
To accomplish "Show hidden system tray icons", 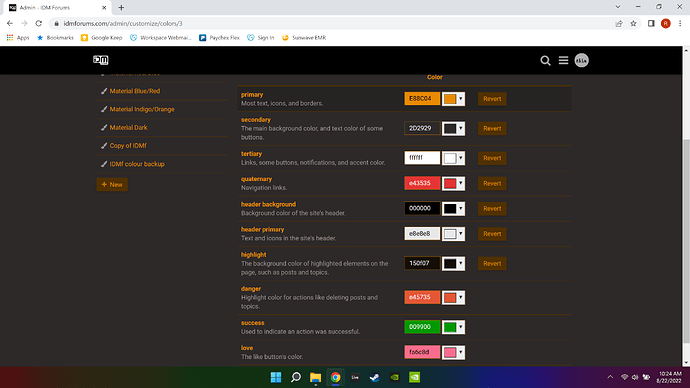I will click(x=610, y=377).
